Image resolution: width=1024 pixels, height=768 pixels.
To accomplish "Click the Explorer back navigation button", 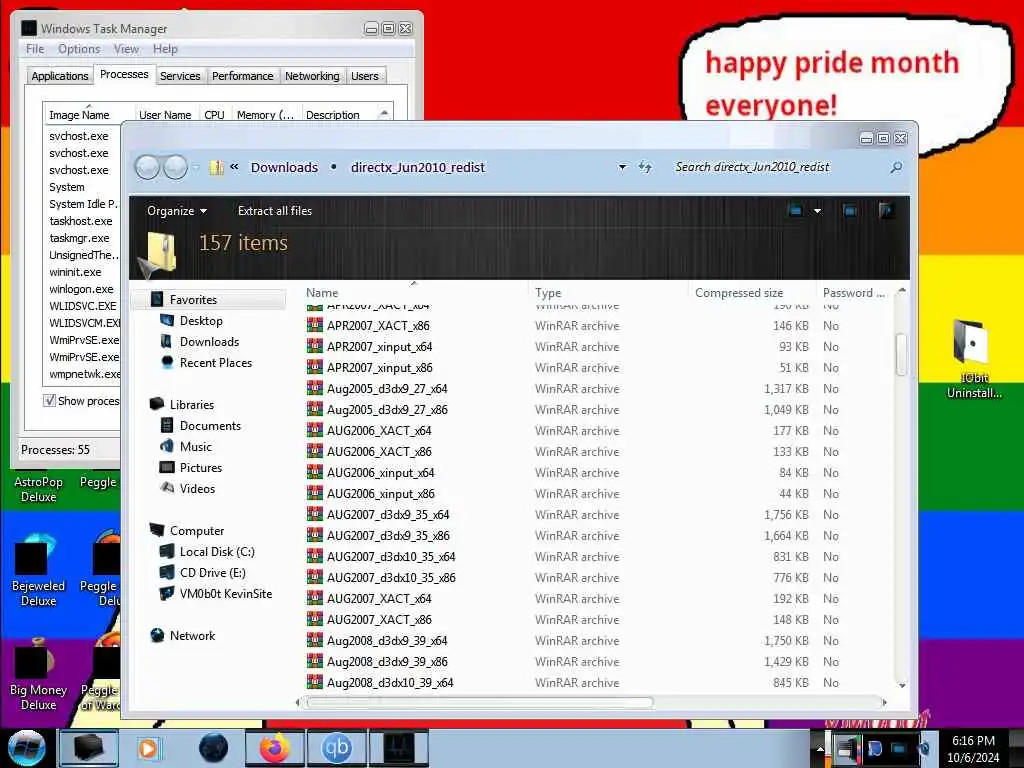I will tap(147, 167).
